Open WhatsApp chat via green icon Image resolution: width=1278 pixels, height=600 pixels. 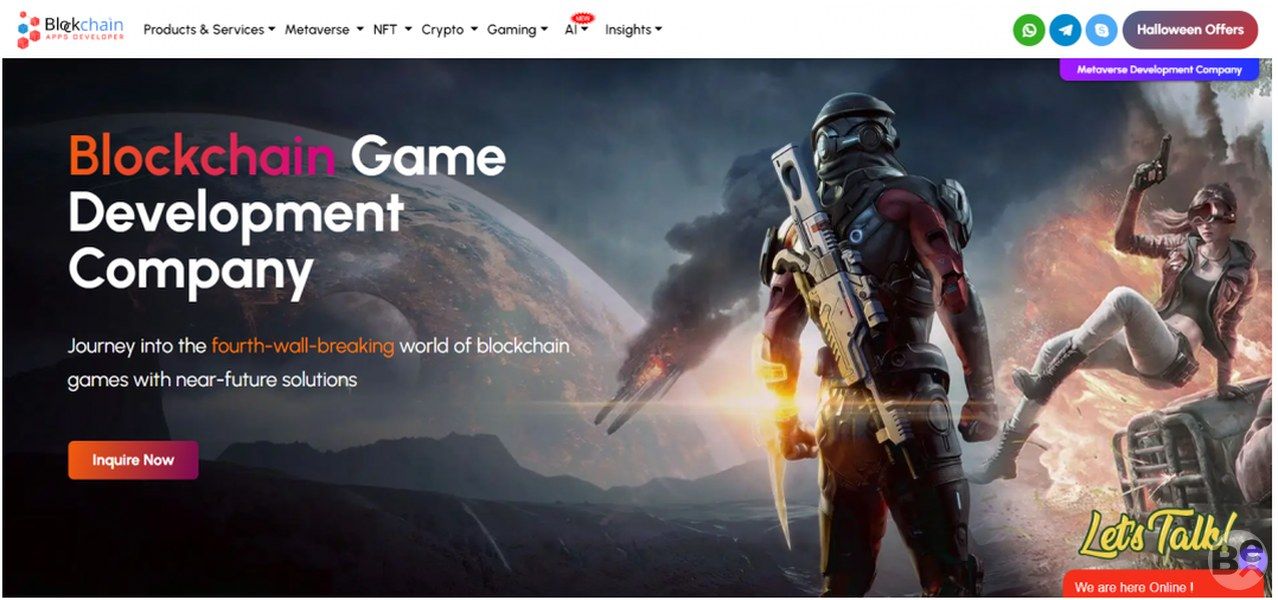pos(1028,30)
